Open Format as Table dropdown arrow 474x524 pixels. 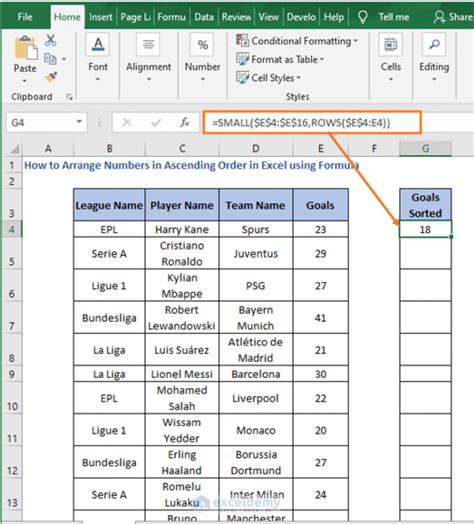coord(322,59)
